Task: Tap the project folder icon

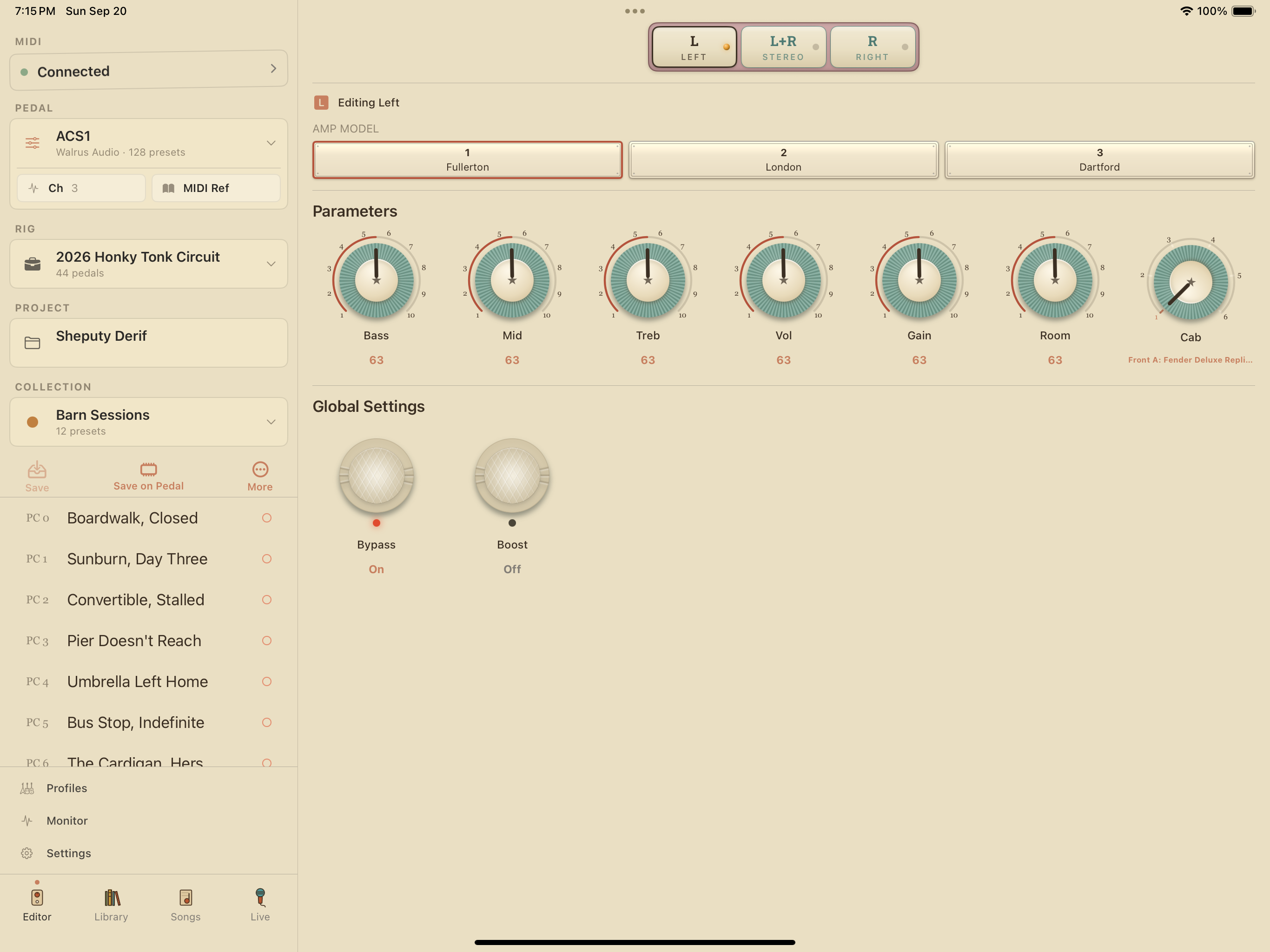Action: 33,343
